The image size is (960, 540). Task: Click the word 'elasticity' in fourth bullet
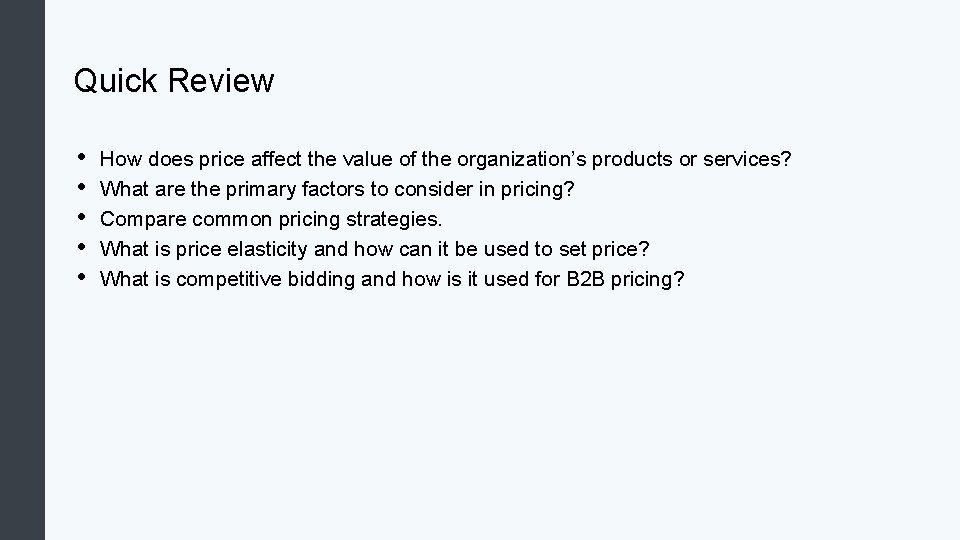pos(267,249)
